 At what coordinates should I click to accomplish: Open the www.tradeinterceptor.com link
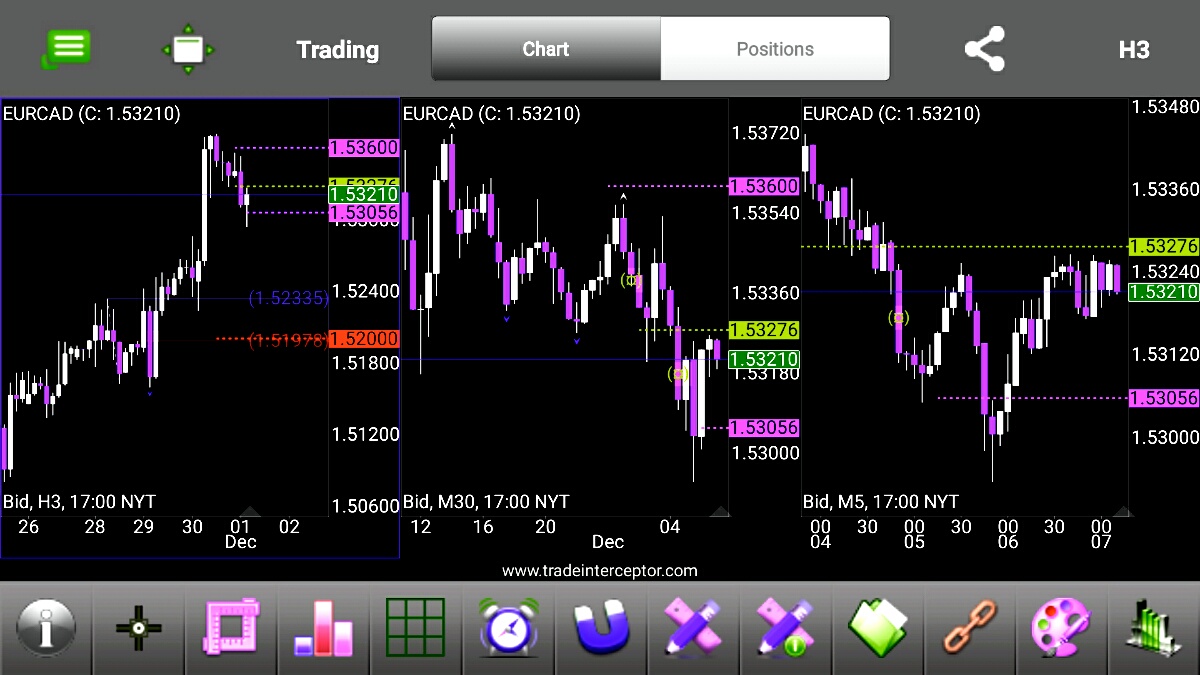point(600,571)
